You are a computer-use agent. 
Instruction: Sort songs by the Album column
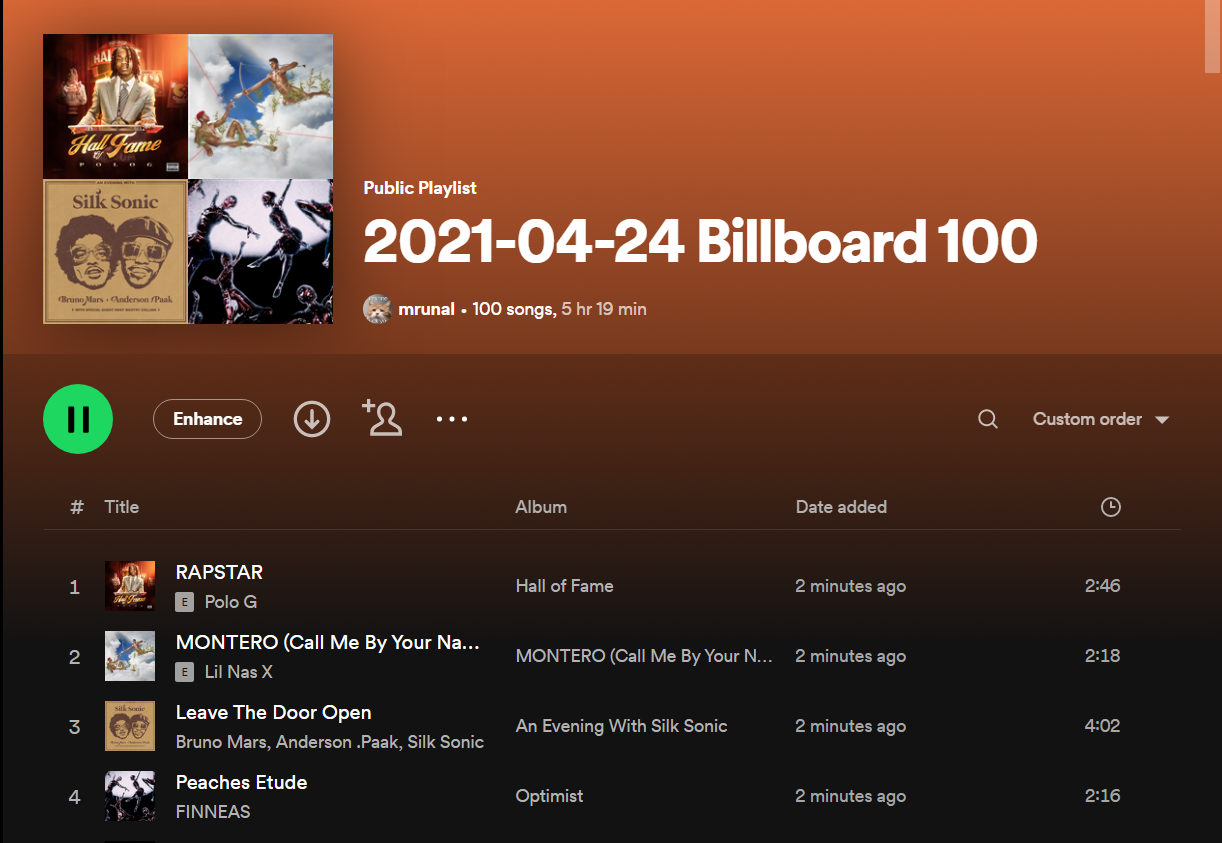(x=541, y=507)
